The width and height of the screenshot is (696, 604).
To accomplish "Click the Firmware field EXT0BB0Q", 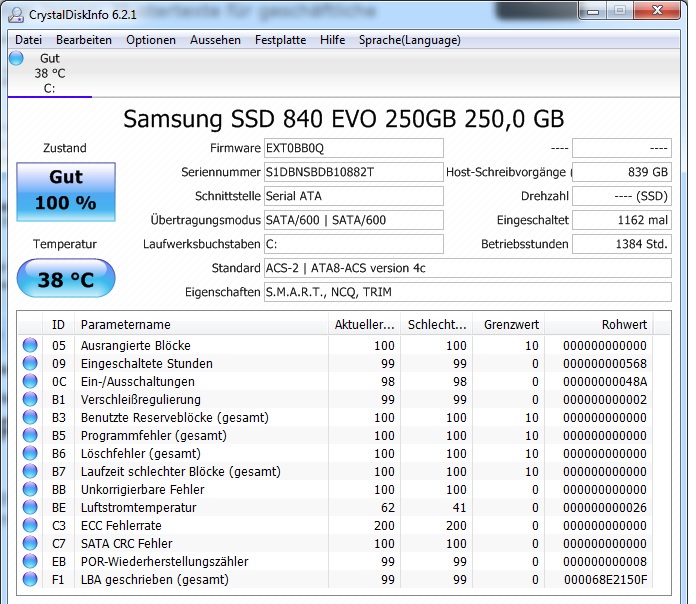I will click(x=354, y=148).
